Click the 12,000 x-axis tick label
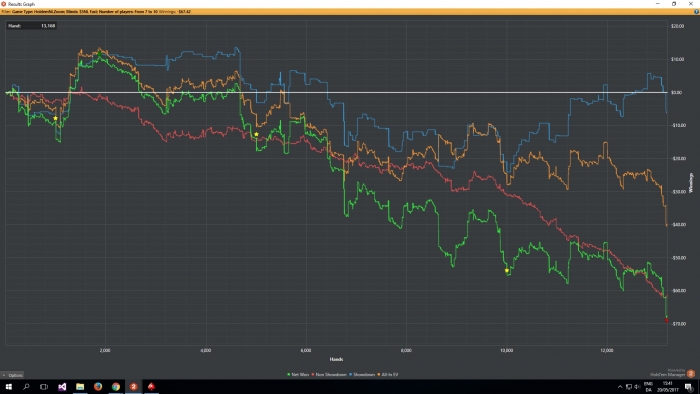700x394 pixels. tap(607, 351)
